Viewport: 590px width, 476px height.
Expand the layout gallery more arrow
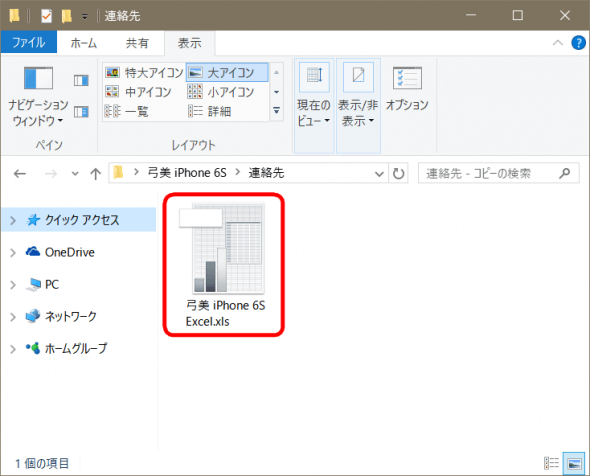(277, 111)
